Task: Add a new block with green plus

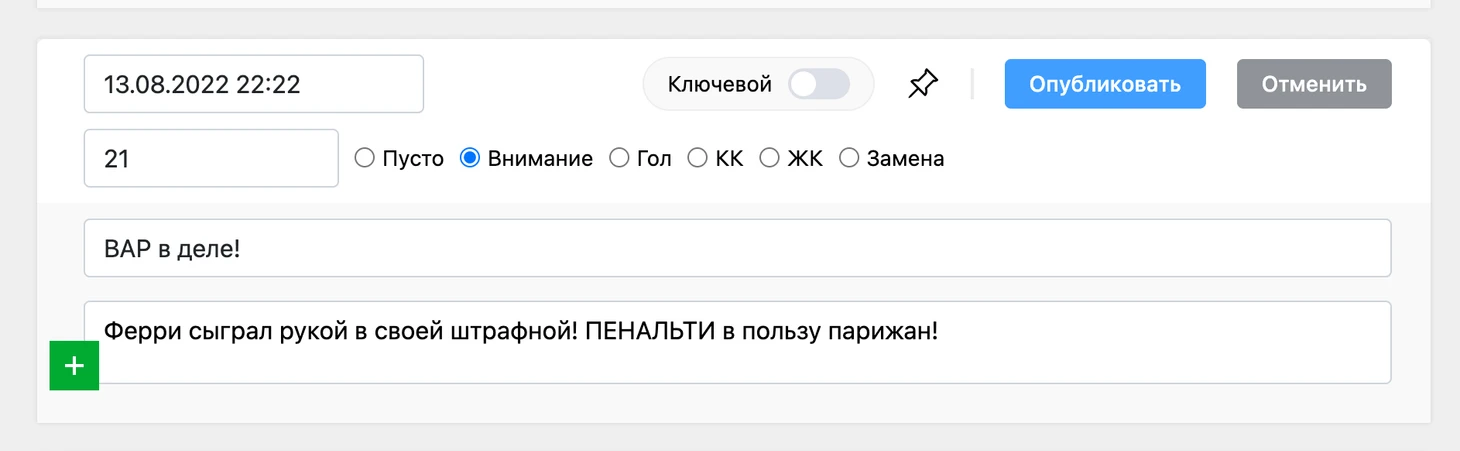Action: [x=74, y=366]
